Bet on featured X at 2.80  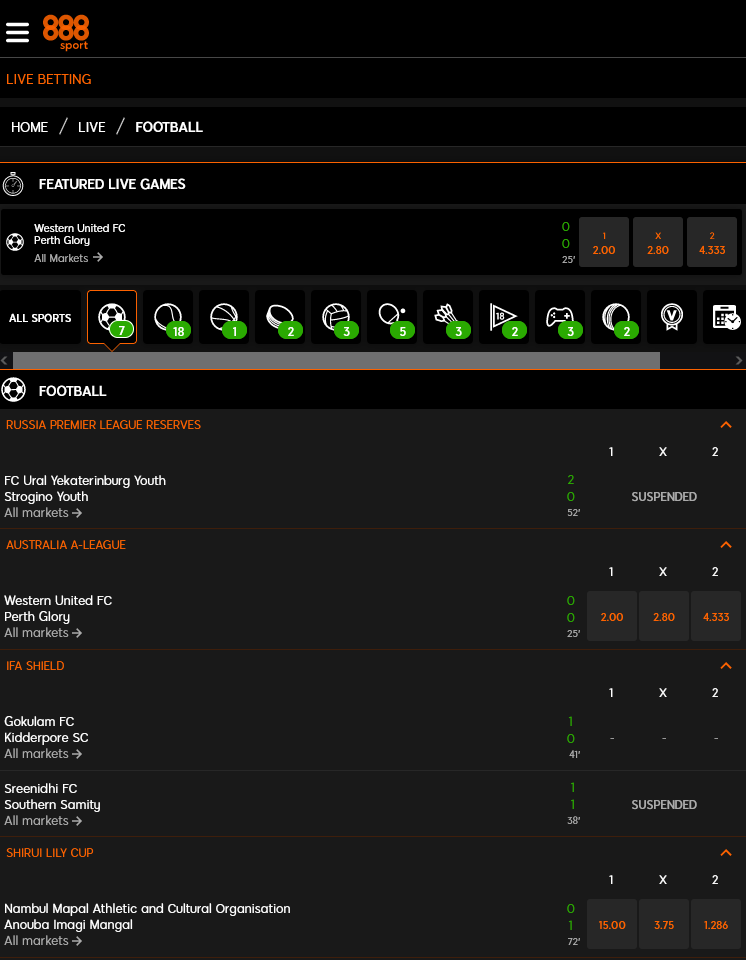(658, 242)
